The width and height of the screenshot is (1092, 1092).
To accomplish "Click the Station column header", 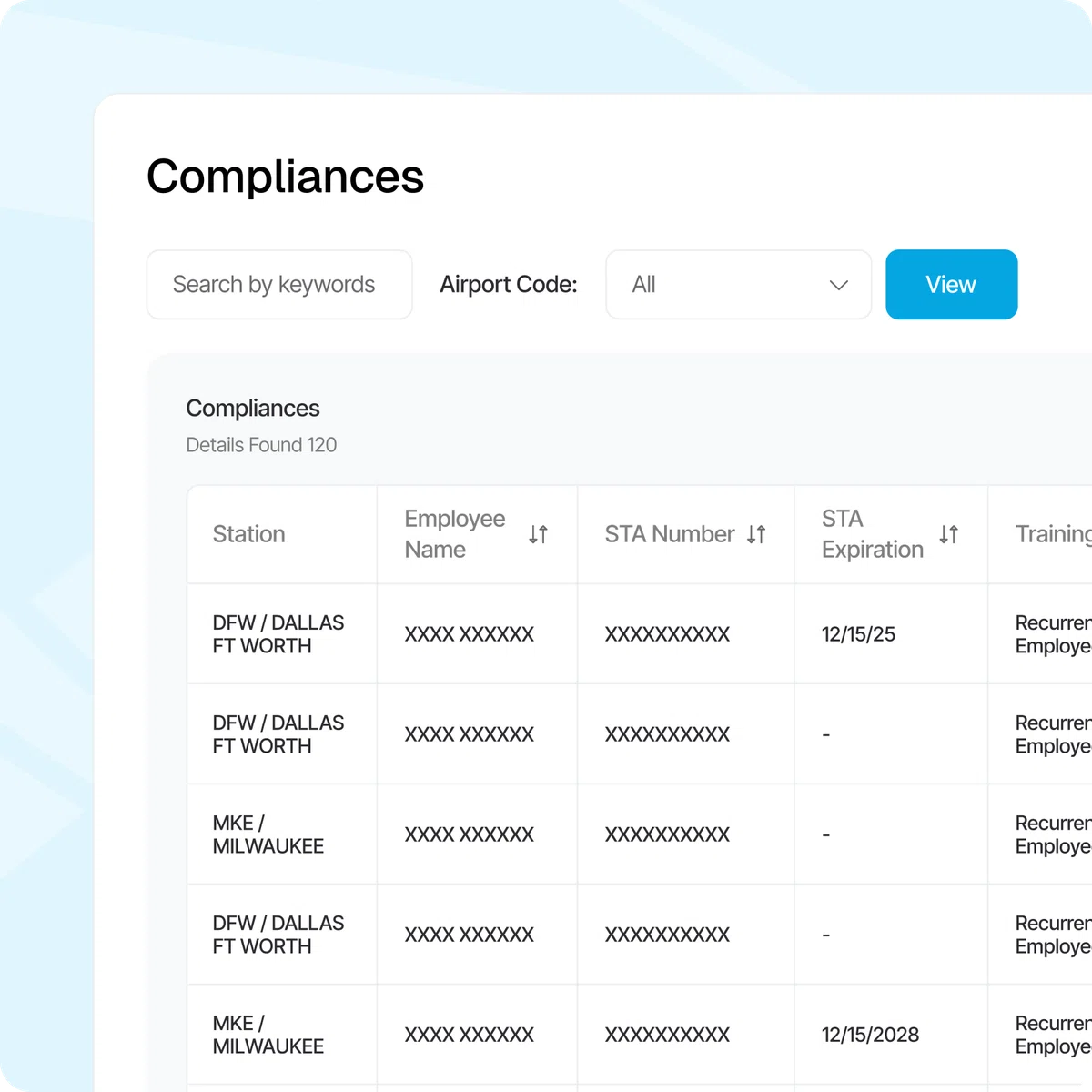I will click(248, 534).
